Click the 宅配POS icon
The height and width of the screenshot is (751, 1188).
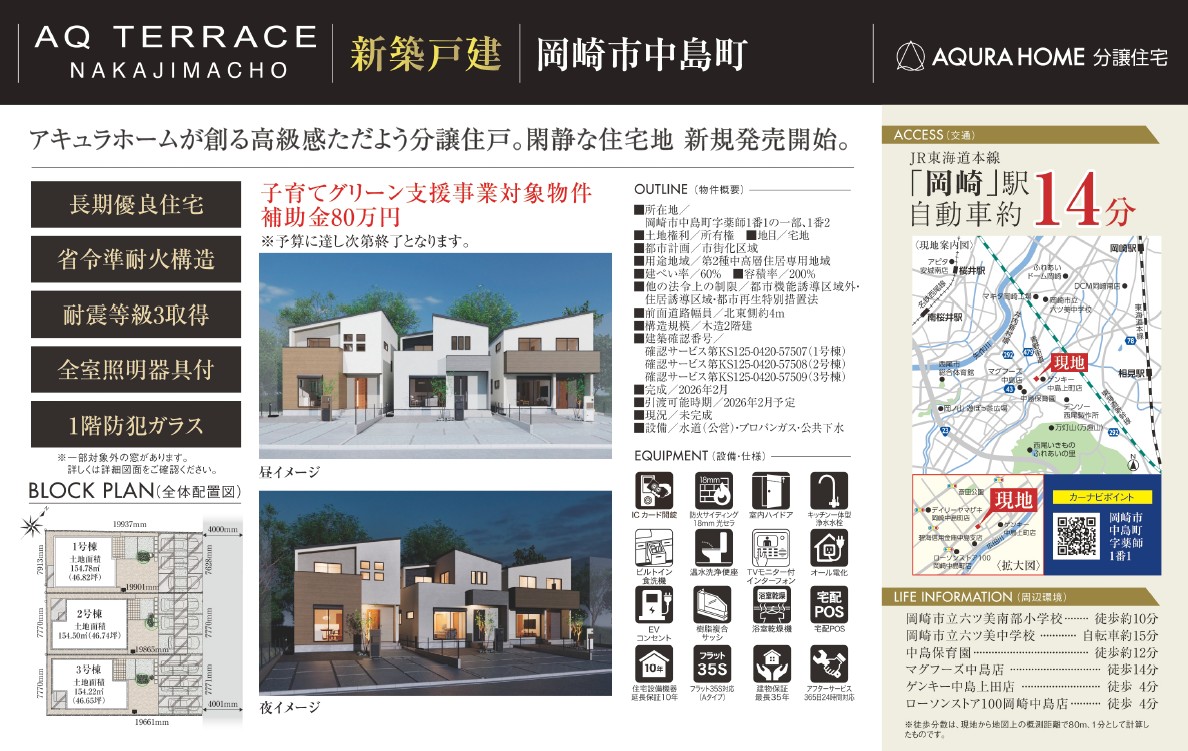[x=827, y=605]
